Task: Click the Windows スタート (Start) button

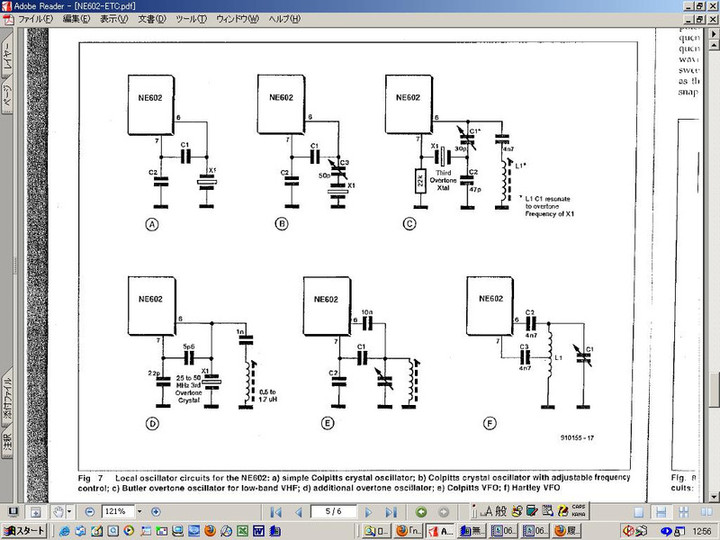Action: click(24, 530)
